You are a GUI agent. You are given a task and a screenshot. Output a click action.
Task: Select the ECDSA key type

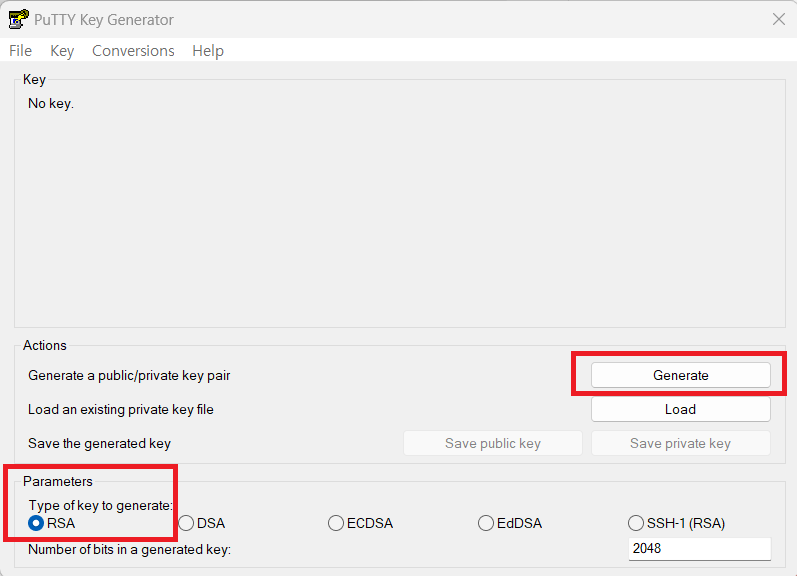(360, 523)
